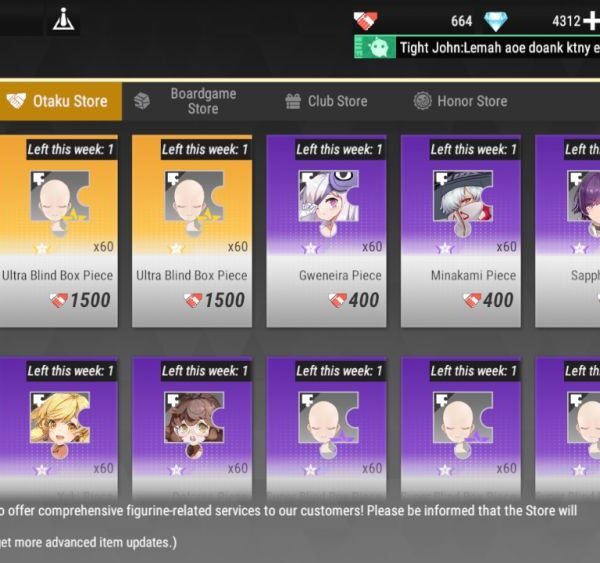Purchase Gweneira Piece for 400
The height and width of the screenshot is (563, 600).
pyautogui.click(x=326, y=231)
